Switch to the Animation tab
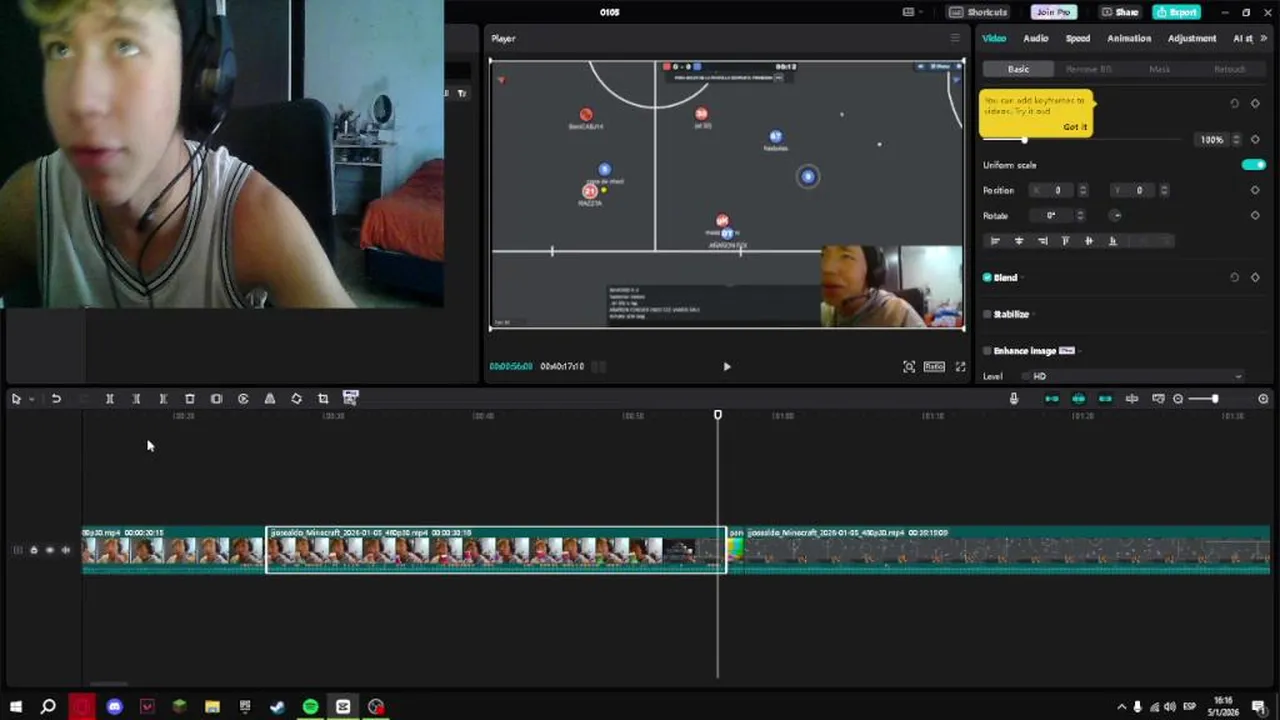Screen dimensions: 1280x720 (x=1129, y=39)
